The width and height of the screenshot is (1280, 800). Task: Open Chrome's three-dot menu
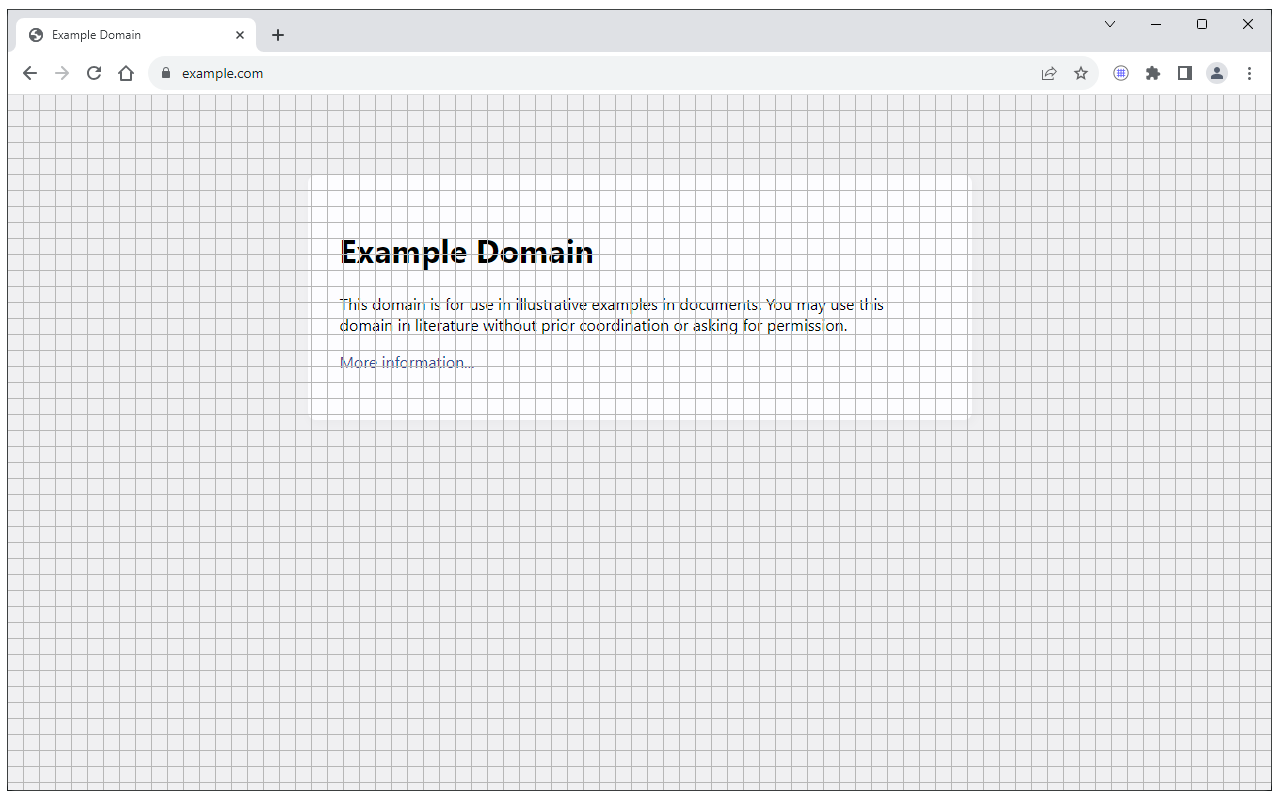click(1249, 73)
